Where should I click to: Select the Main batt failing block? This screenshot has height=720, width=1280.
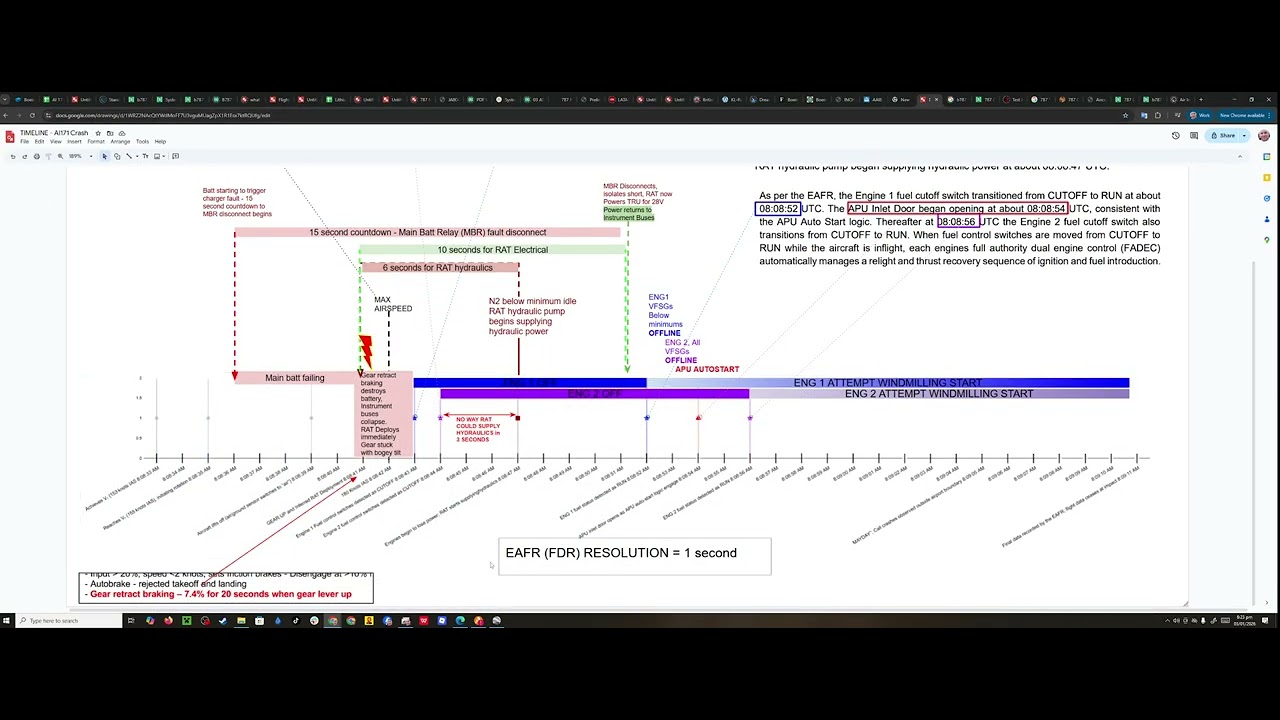(x=295, y=378)
